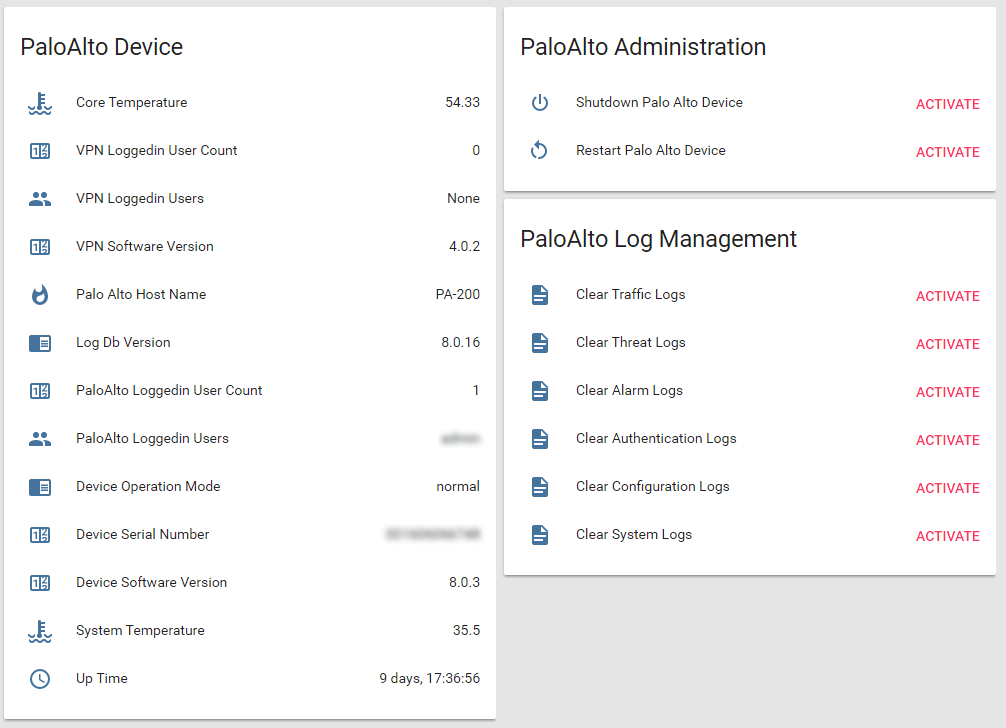Click the restart icon for Restart Palo Alto Device
The height and width of the screenshot is (728, 1006).
[540, 151]
